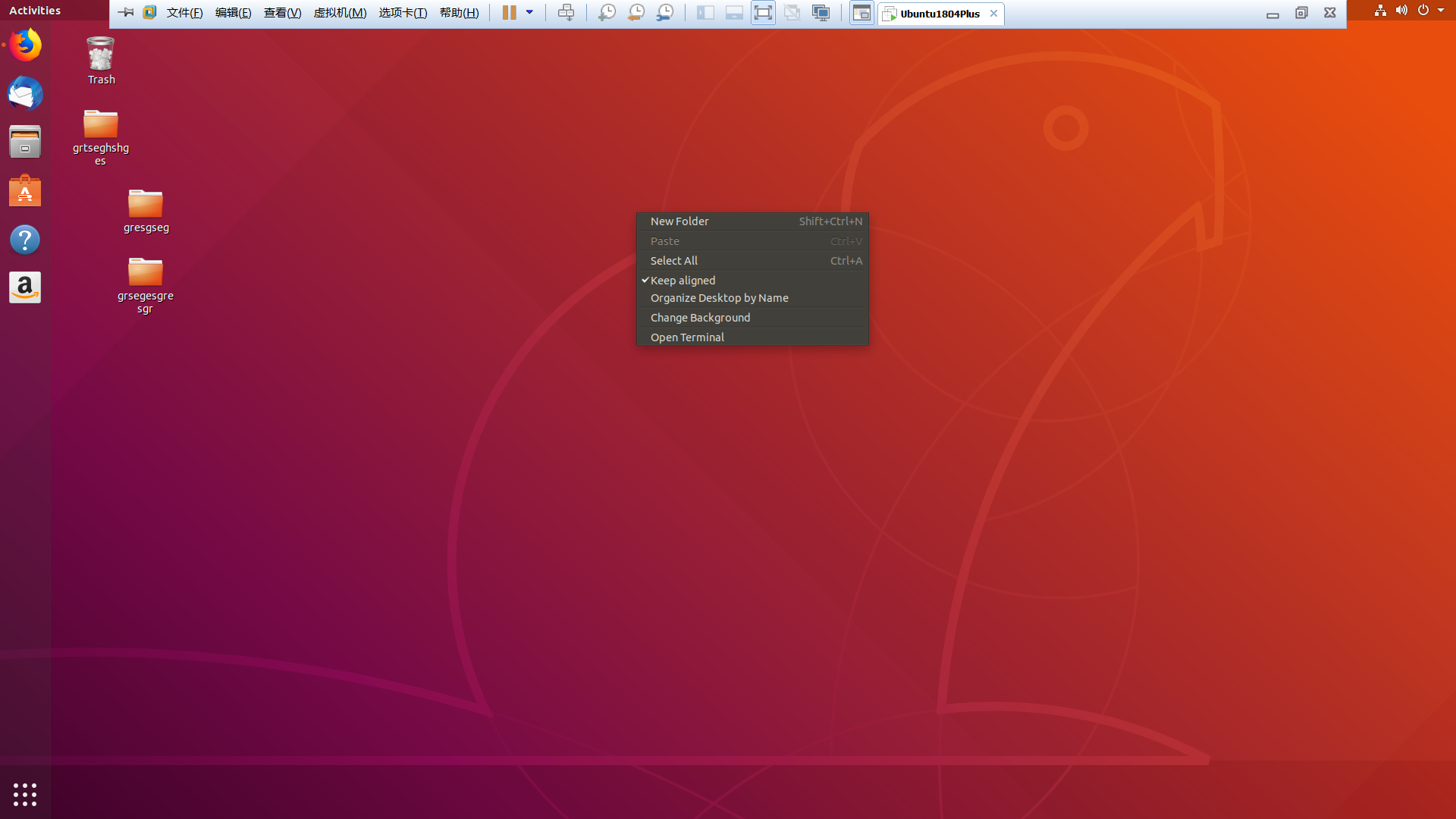Open the suspend button dropdown arrow
The image size is (1456, 819).
point(530,12)
